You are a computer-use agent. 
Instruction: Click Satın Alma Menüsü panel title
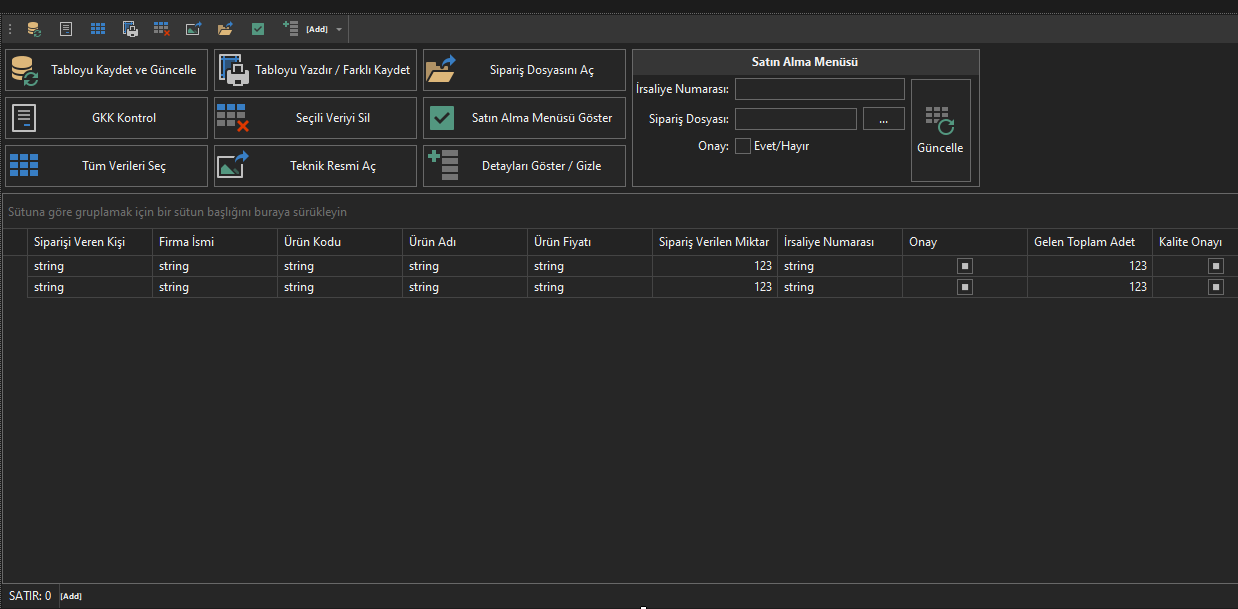[x=805, y=62]
